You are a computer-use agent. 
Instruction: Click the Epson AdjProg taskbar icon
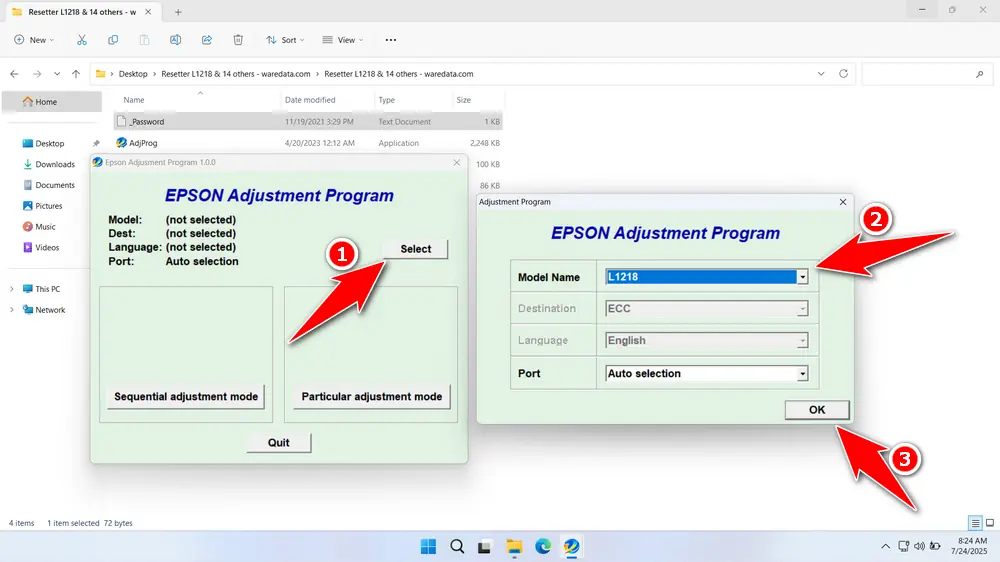tap(571, 547)
